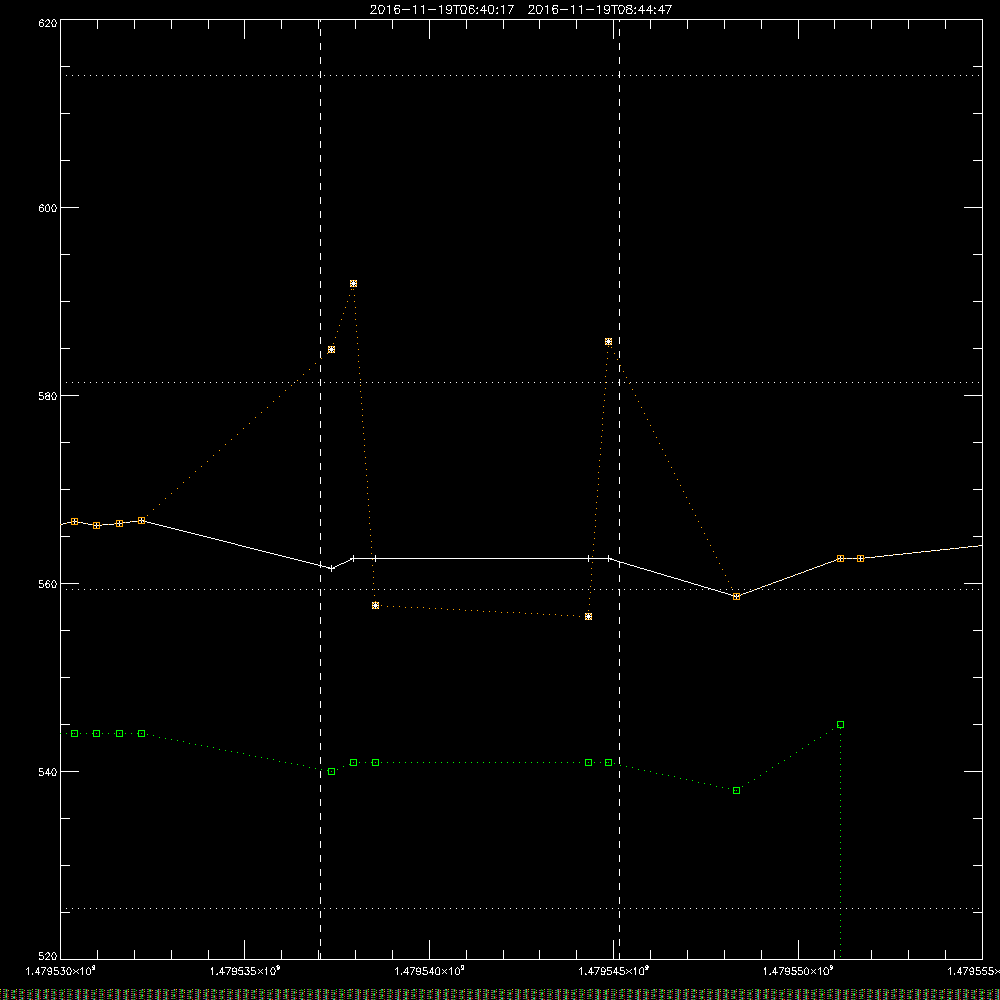1000x1000 pixels.
Task: Select the y-axis label 540
Action: tap(48, 772)
